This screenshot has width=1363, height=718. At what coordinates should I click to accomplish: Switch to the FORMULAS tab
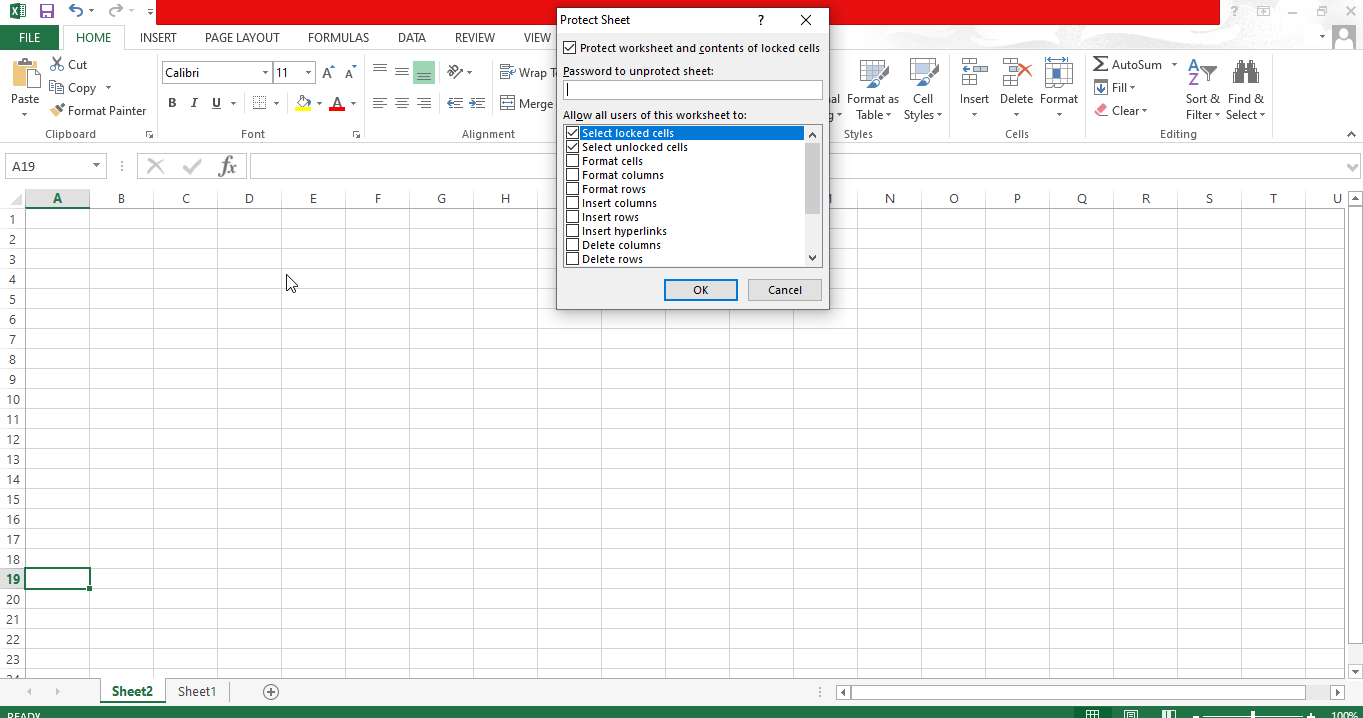coord(338,38)
